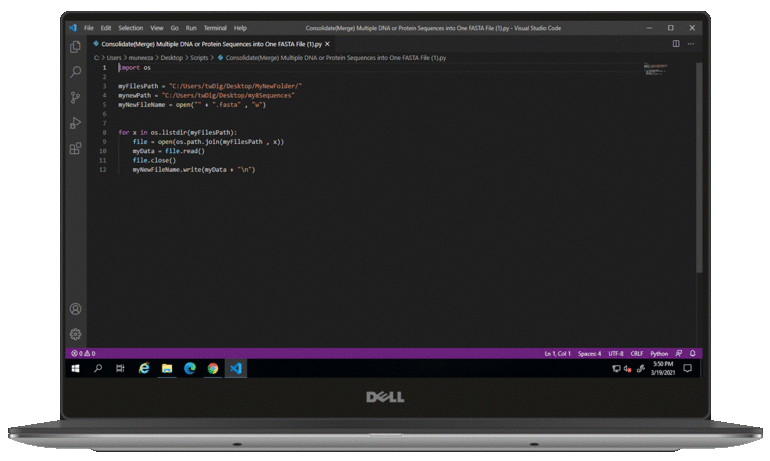Select the Visual Studio Code taskbar icon
This screenshot has width=770, height=461.
pyautogui.click(x=236, y=368)
